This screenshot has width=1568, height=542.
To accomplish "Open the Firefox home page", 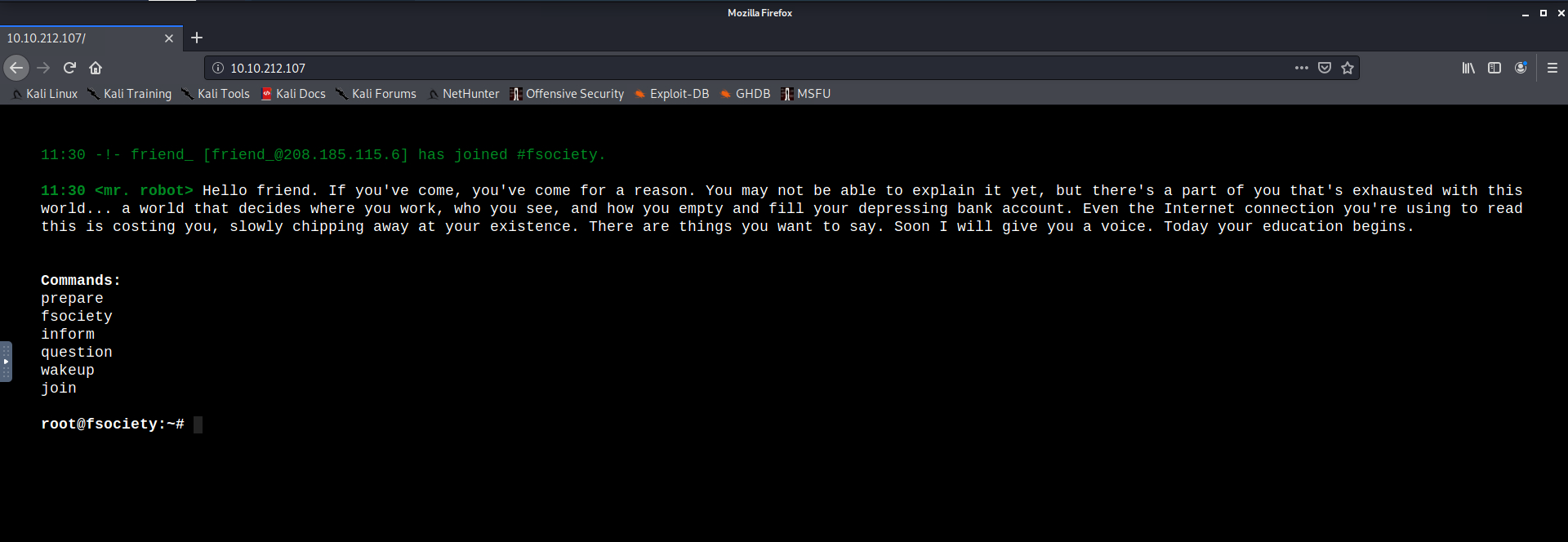I will 96,68.
